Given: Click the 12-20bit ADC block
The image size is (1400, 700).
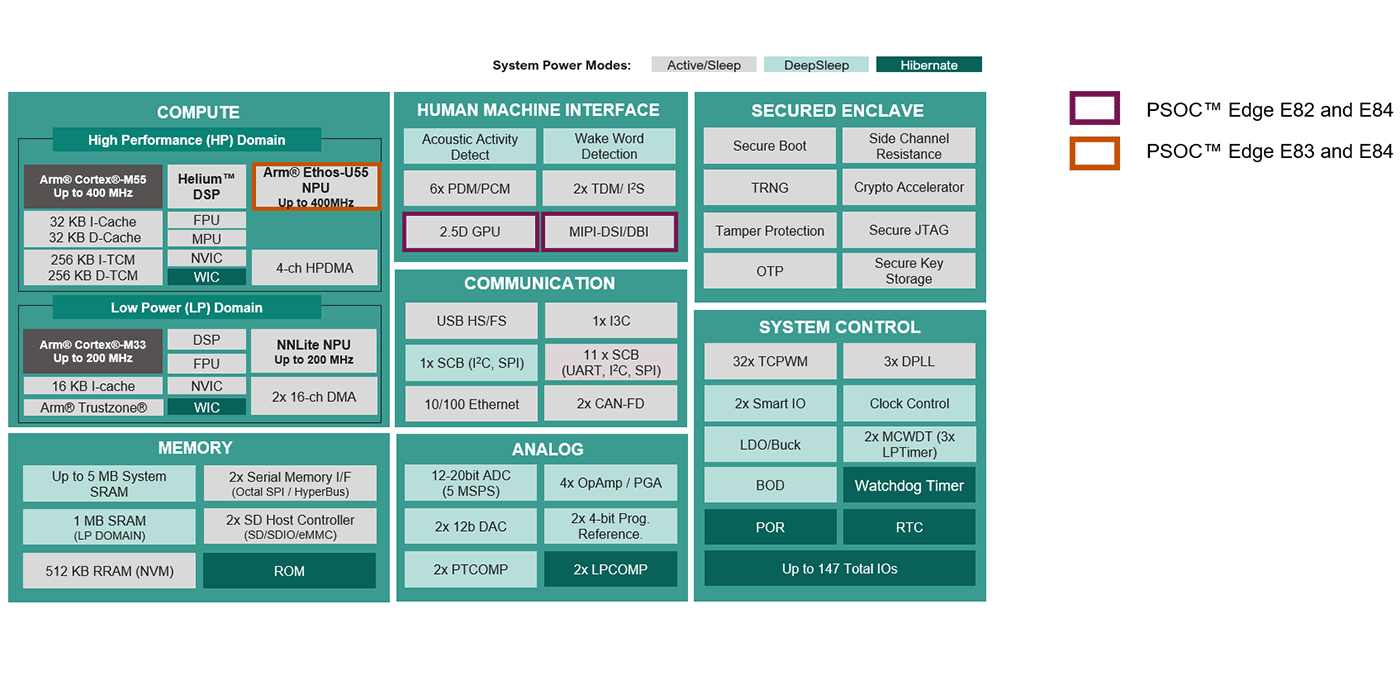Looking at the screenshot, I should [471, 483].
